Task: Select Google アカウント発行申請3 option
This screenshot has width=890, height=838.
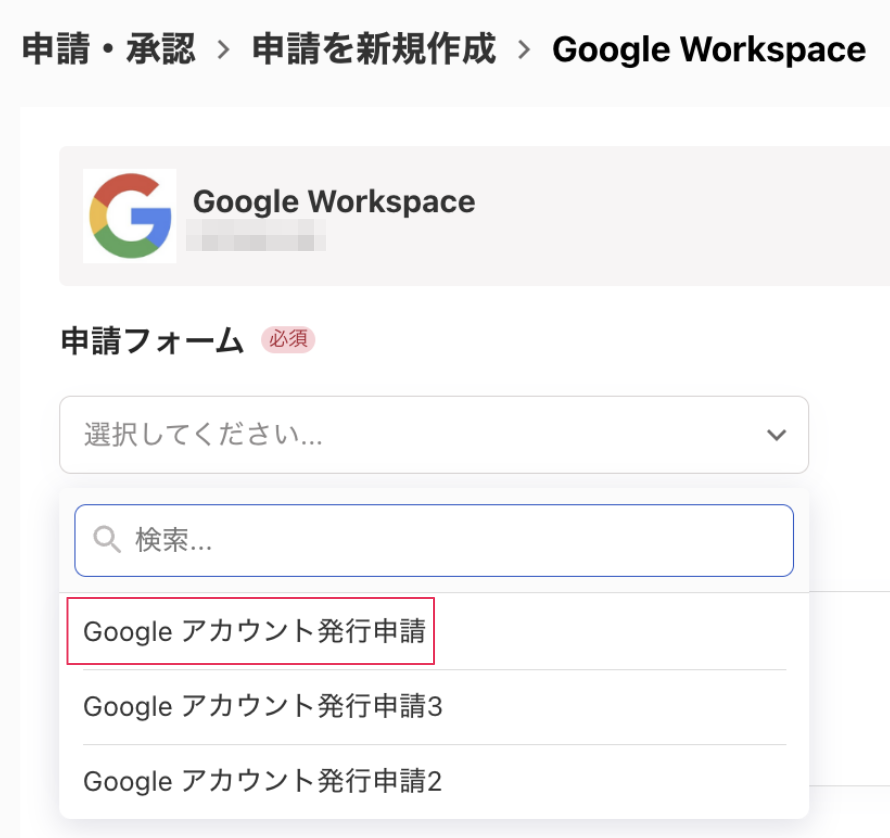Action: point(434,707)
